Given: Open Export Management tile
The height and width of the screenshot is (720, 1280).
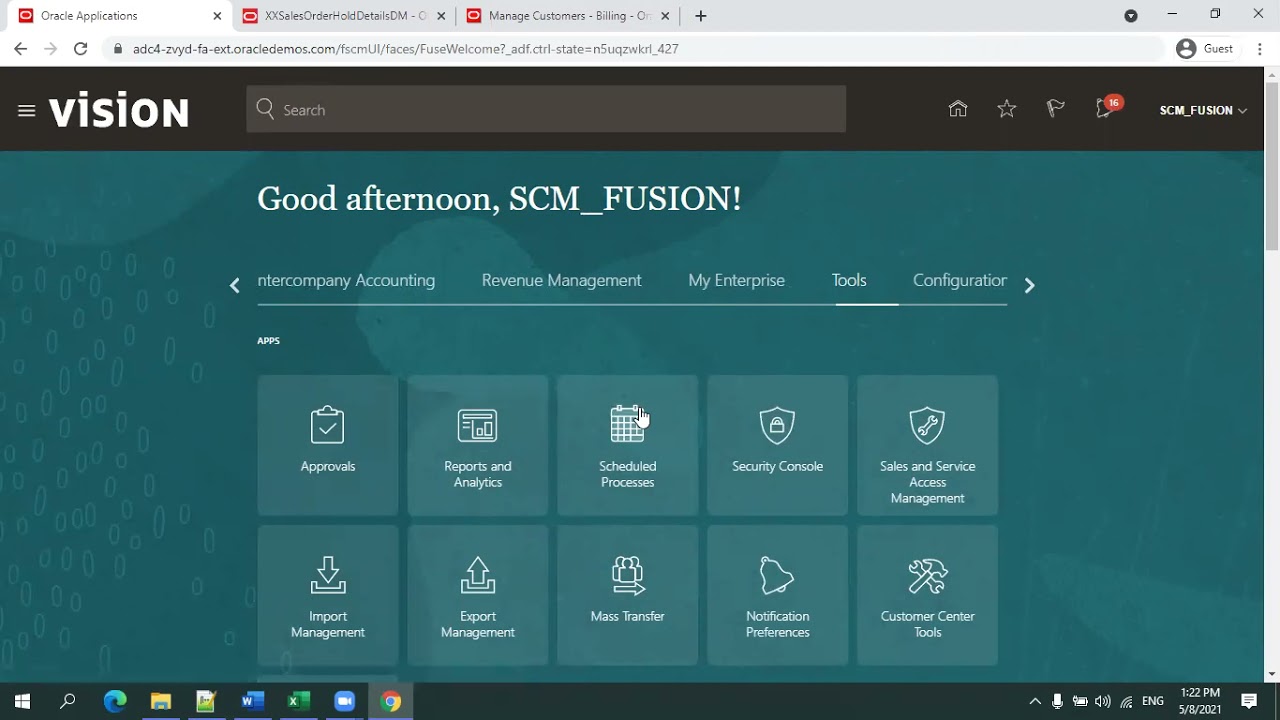Looking at the screenshot, I should 478,595.
